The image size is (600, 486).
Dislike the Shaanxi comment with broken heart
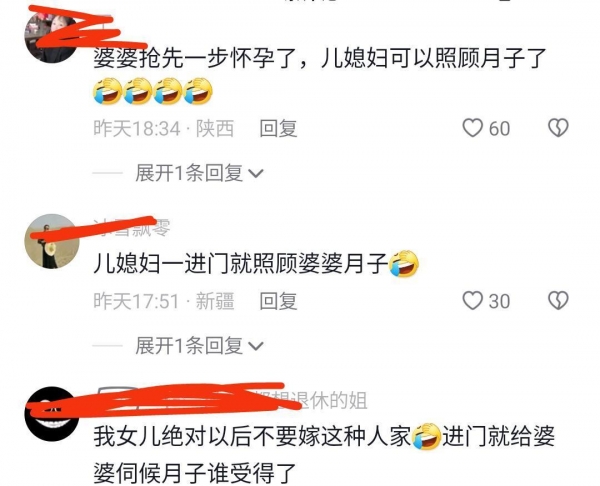pyautogui.click(x=558, y=128)
